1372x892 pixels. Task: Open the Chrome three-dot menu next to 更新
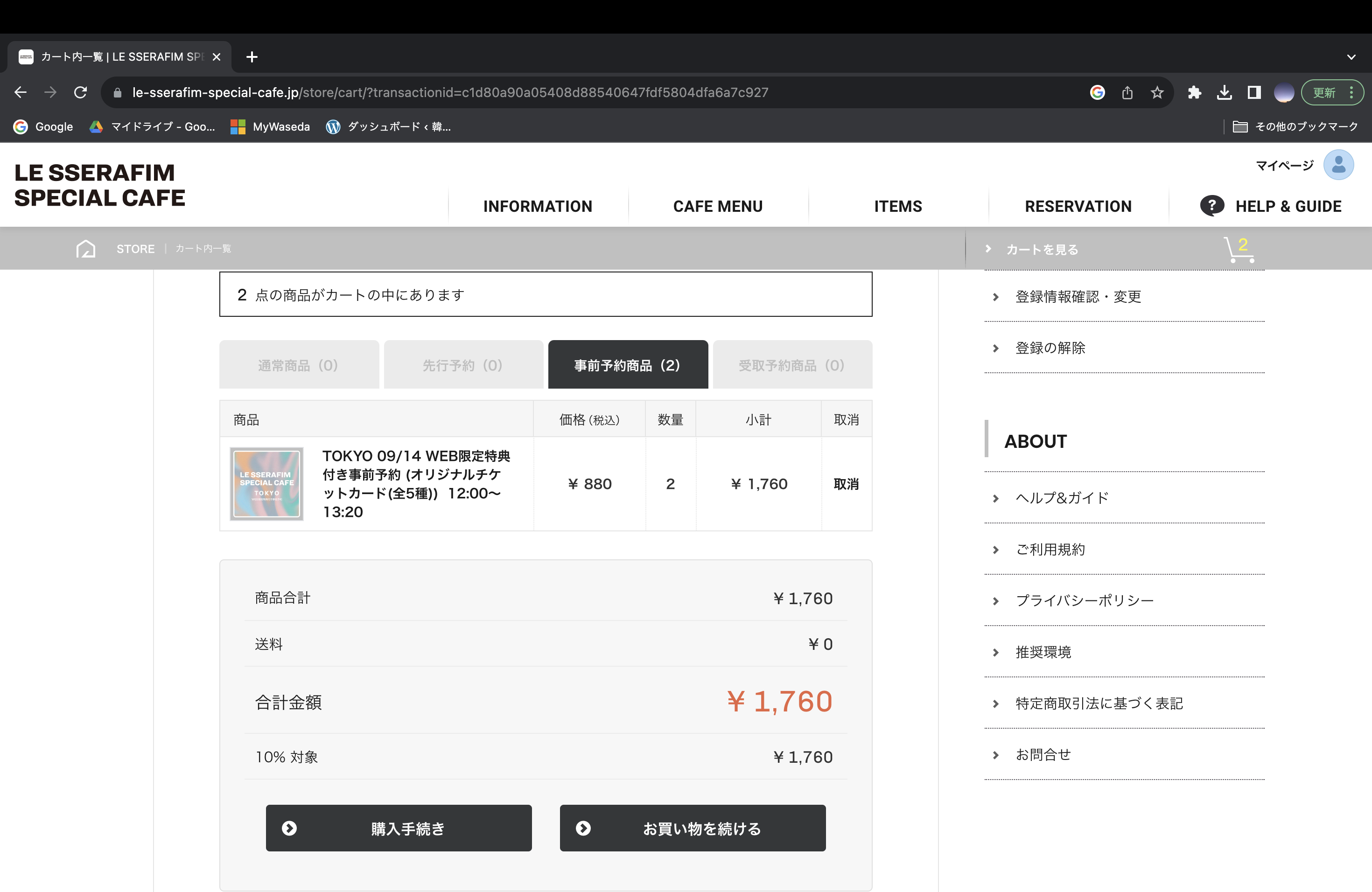pyautogui.click(x=1351, y=92)
